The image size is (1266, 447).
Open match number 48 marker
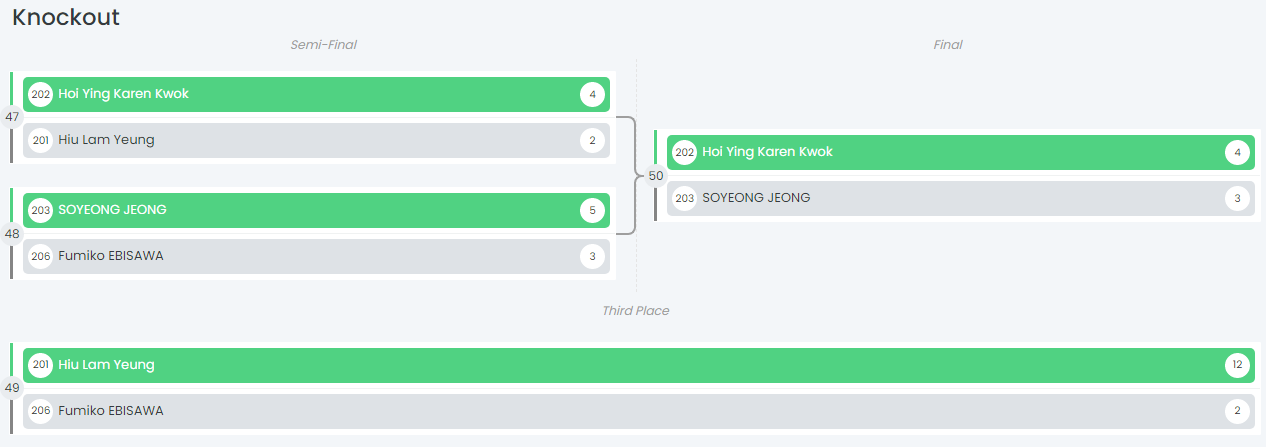[x=12, y=234]
